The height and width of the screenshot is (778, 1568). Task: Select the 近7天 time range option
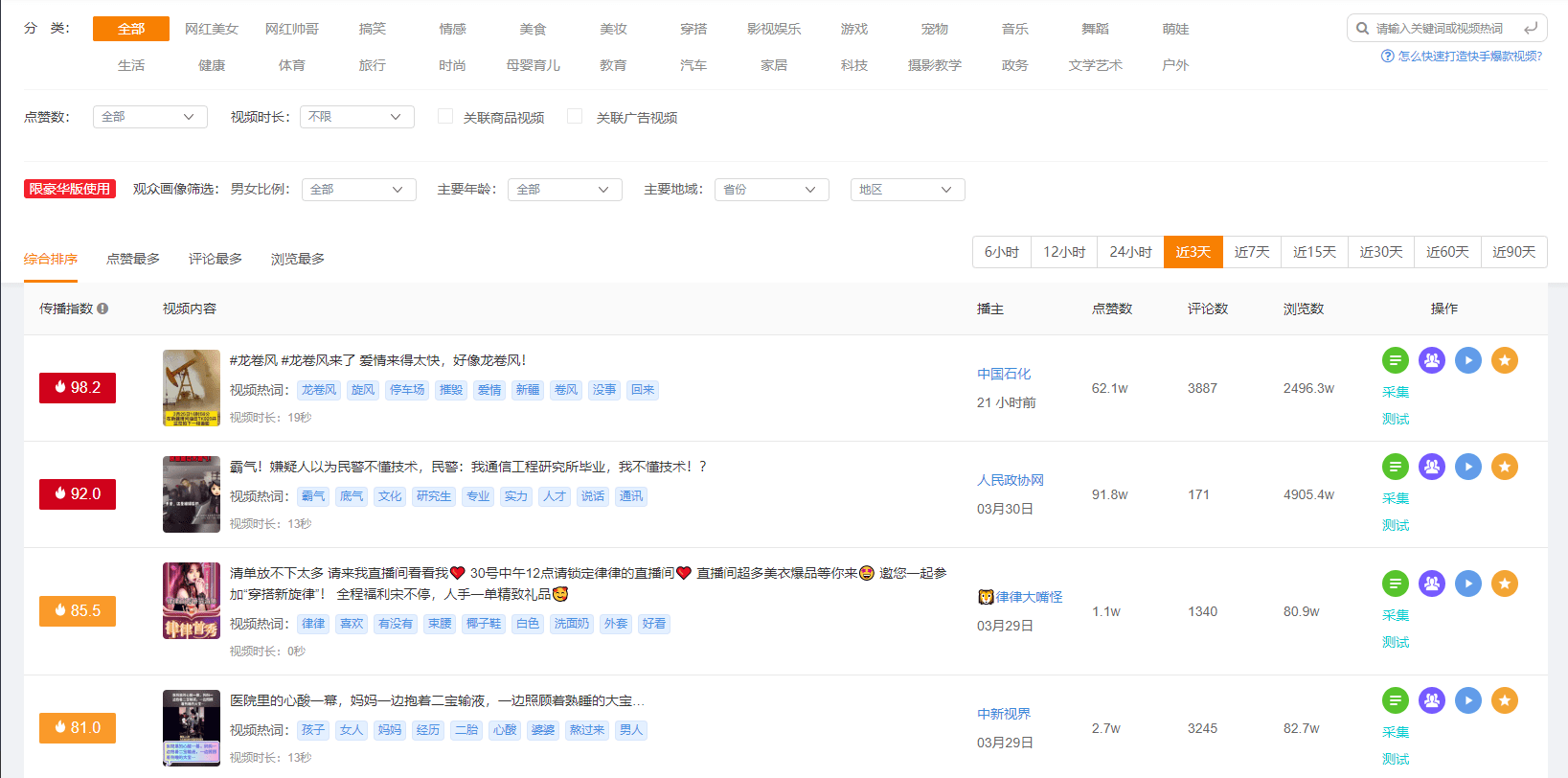1251,252
